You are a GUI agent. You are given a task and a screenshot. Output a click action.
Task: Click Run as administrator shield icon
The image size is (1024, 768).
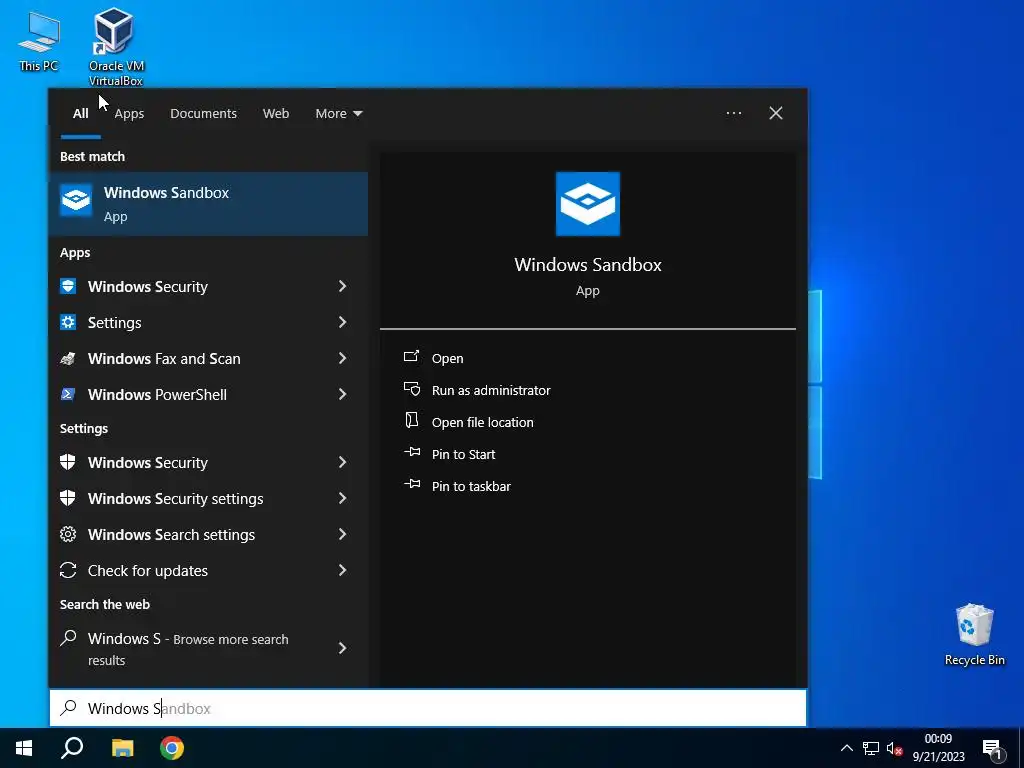(x=411, y=389)
